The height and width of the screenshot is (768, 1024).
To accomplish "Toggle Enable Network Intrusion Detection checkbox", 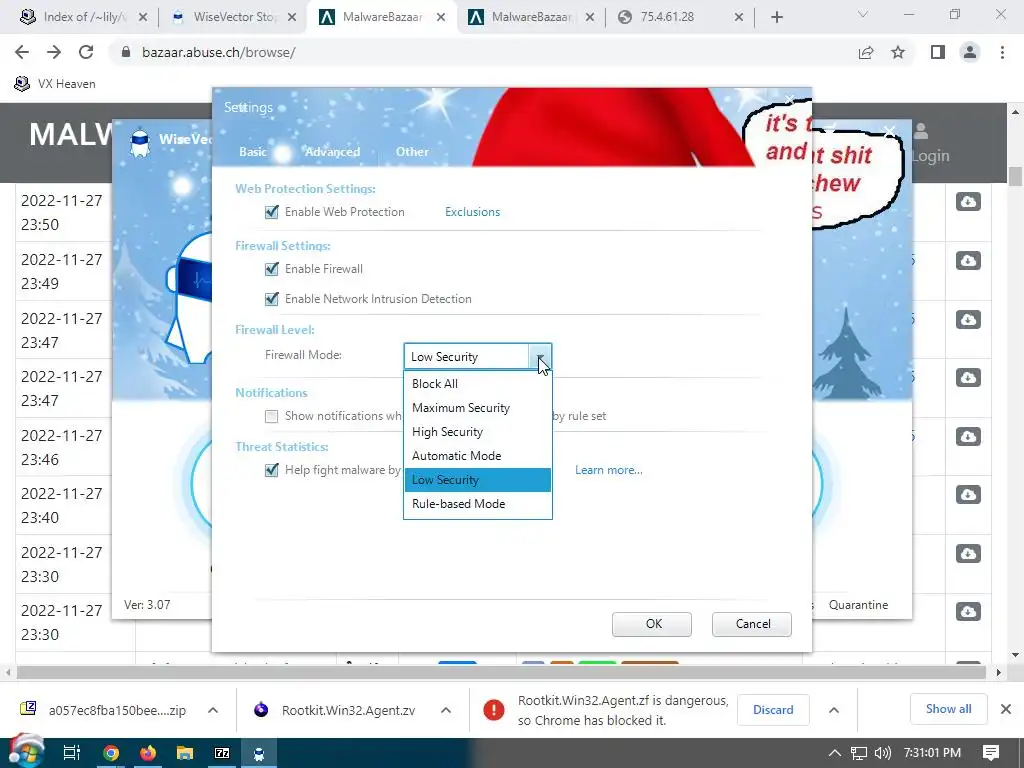I will tap(272, 299).
